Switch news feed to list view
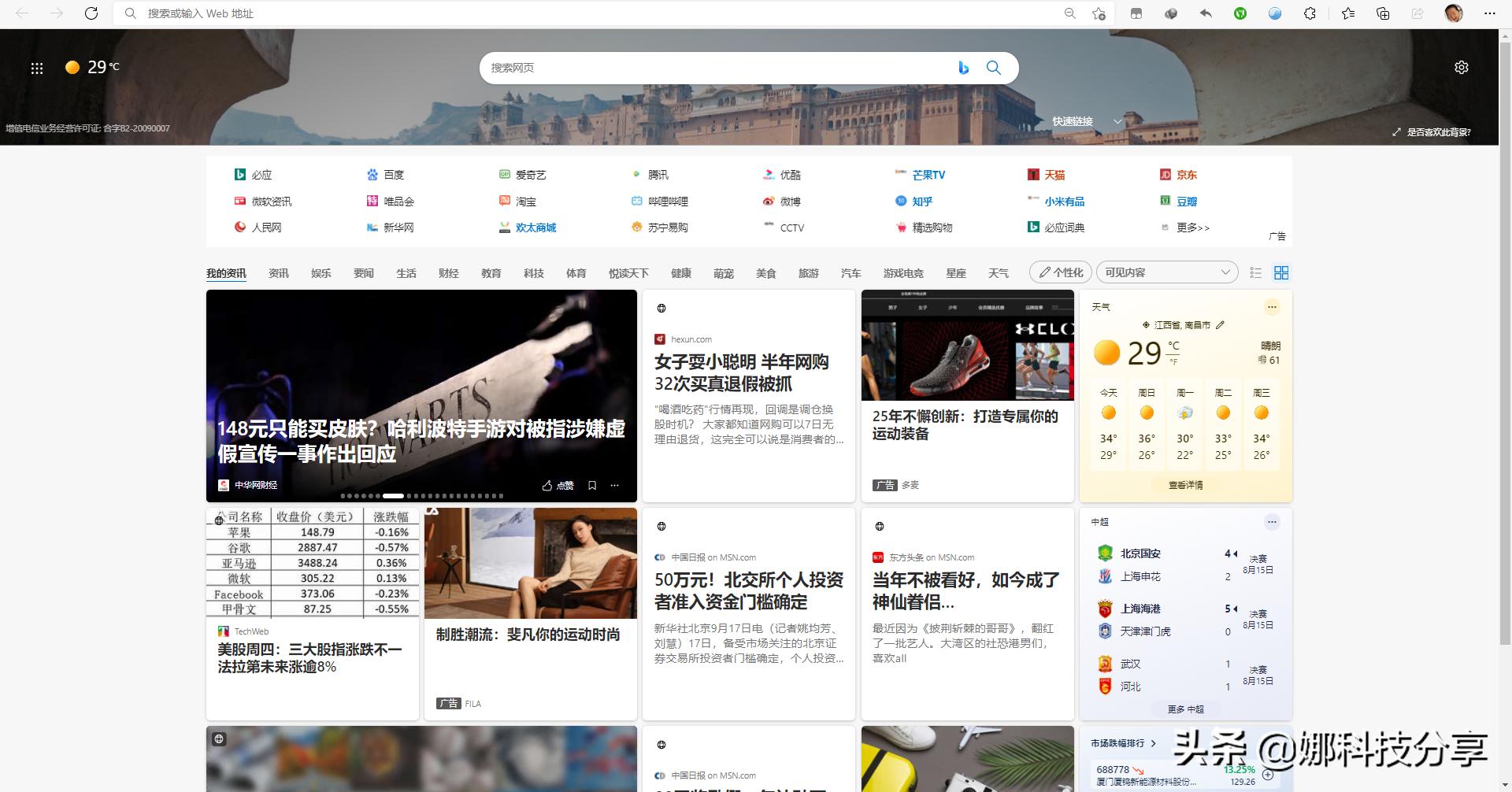The image size is (1512, 792). click(x=1256, y=272)
